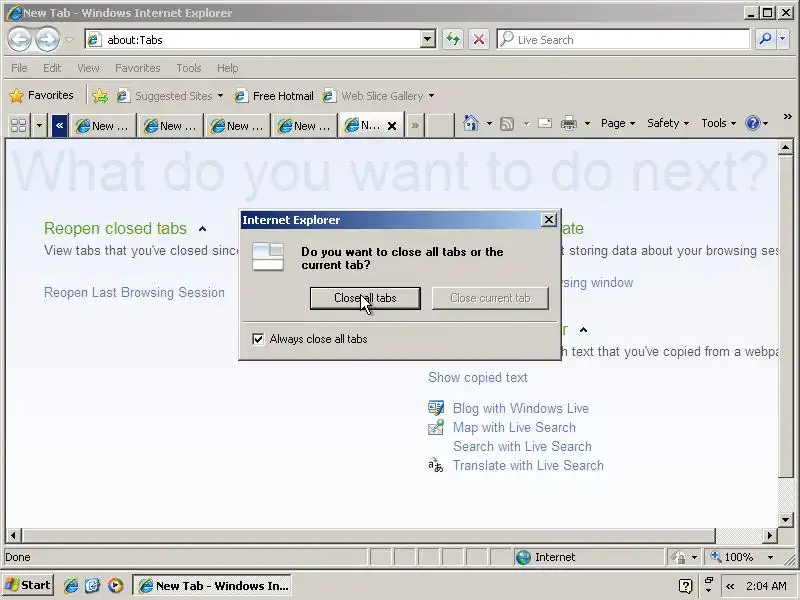The width and height of the screenshot is (800, 600).
Task: Click the Back navigation arrow
Action: coord(19,39)
